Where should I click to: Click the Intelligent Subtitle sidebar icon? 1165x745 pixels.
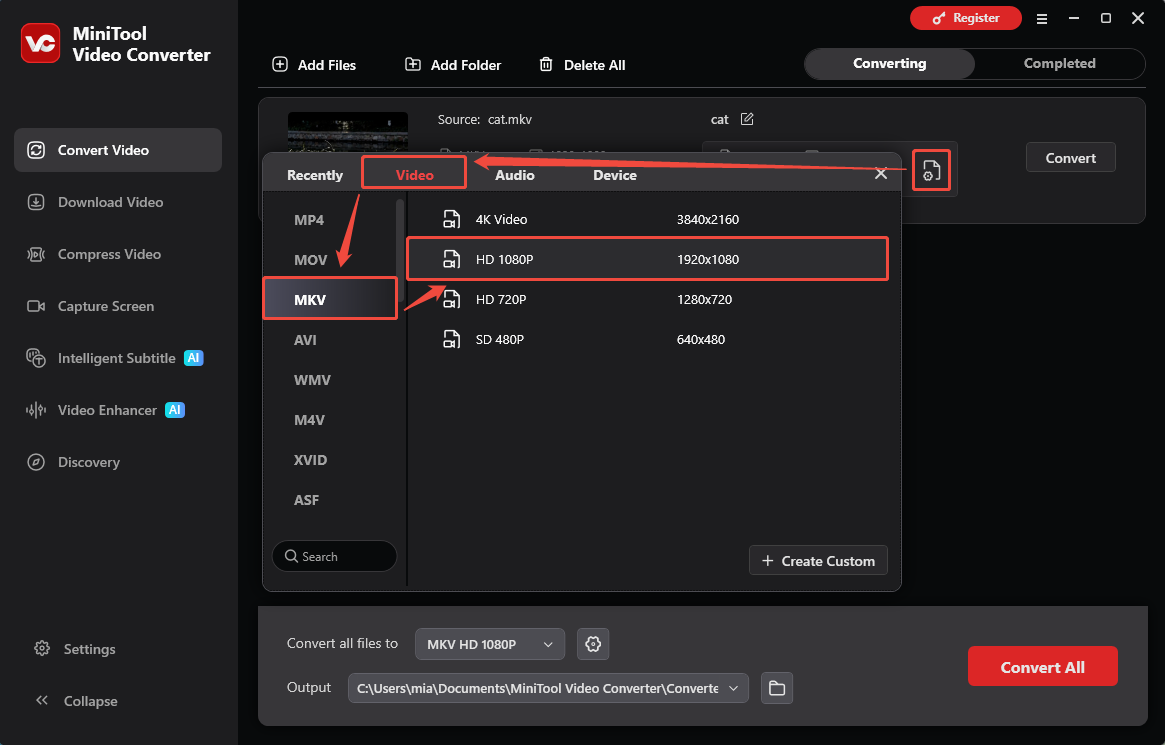click(x=36, y=358)
